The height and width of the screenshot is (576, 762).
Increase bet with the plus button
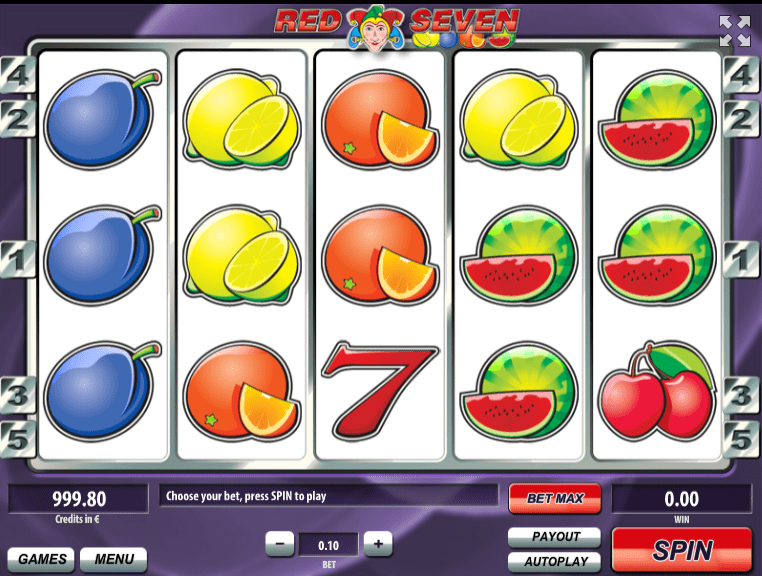click(x=378, y=544)
